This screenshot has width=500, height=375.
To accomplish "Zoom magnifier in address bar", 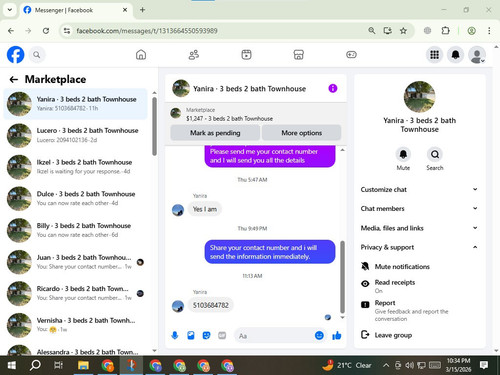I will tap(372, 31).
